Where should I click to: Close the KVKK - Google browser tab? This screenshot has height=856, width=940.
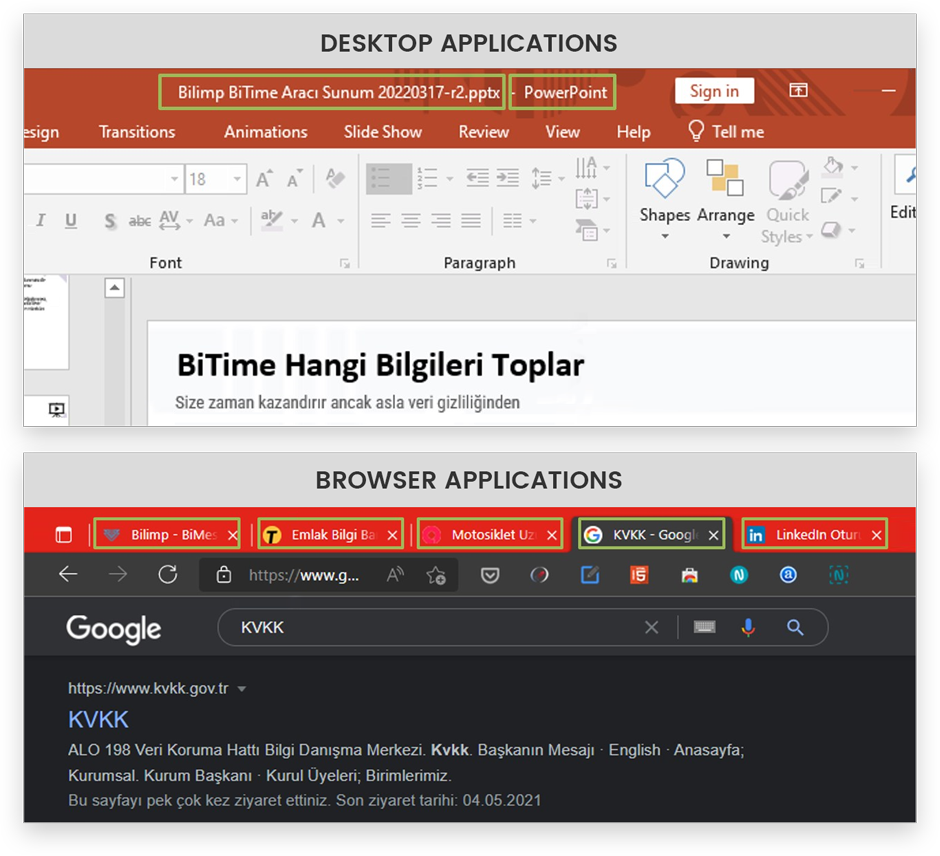713,535
